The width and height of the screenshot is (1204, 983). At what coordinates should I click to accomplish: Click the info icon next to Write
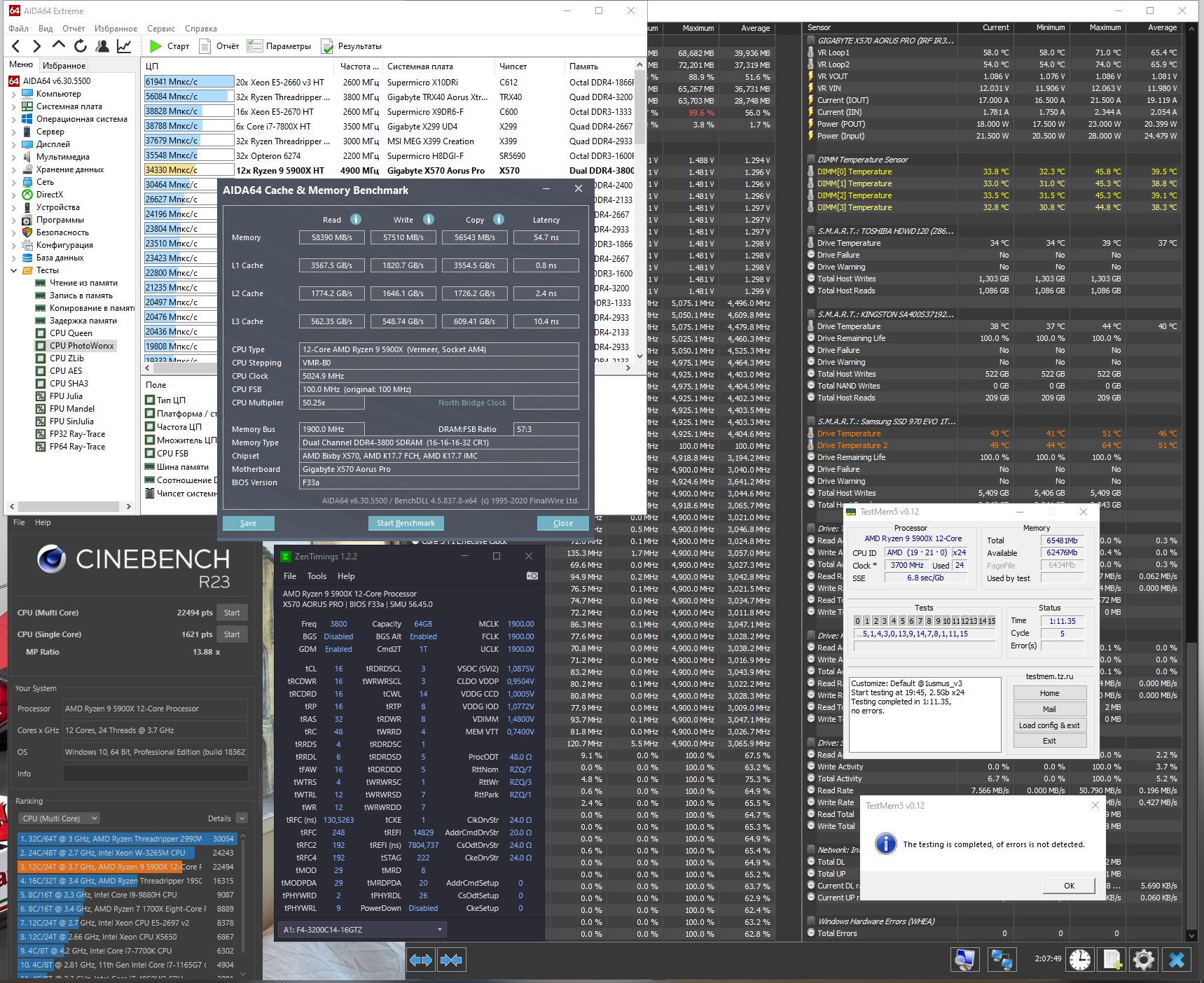click(429, 219)
